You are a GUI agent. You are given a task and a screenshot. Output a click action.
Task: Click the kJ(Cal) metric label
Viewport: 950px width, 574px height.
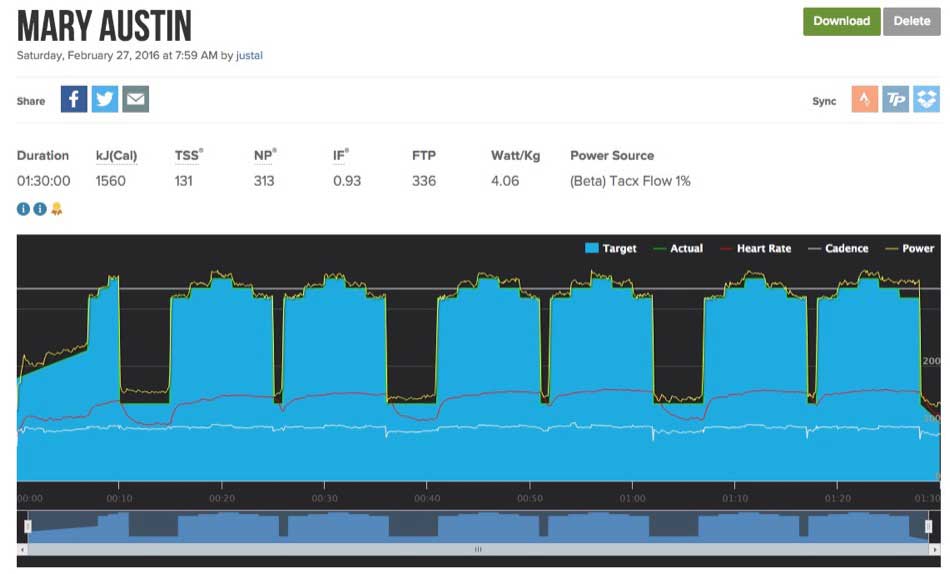coord(116,156)
